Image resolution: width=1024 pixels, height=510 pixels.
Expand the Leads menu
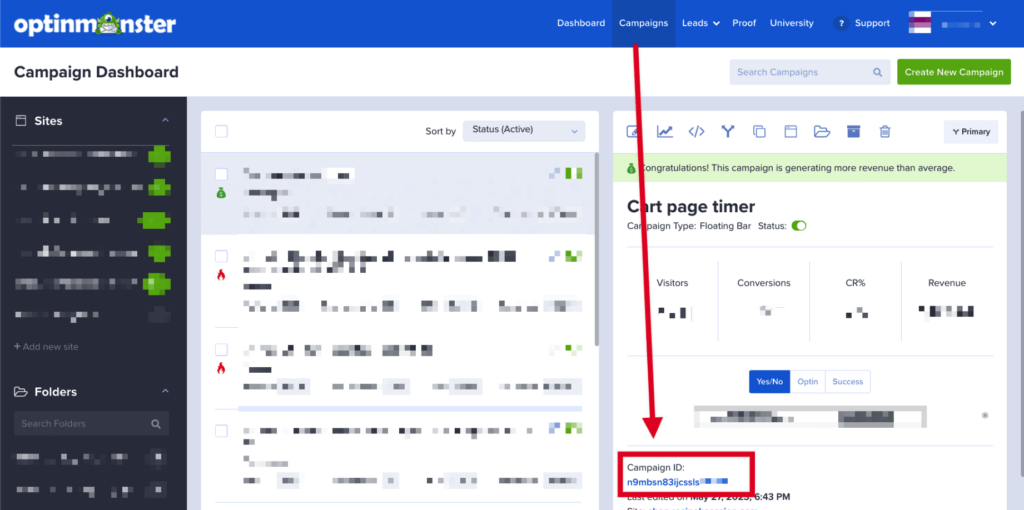point(701,23)
